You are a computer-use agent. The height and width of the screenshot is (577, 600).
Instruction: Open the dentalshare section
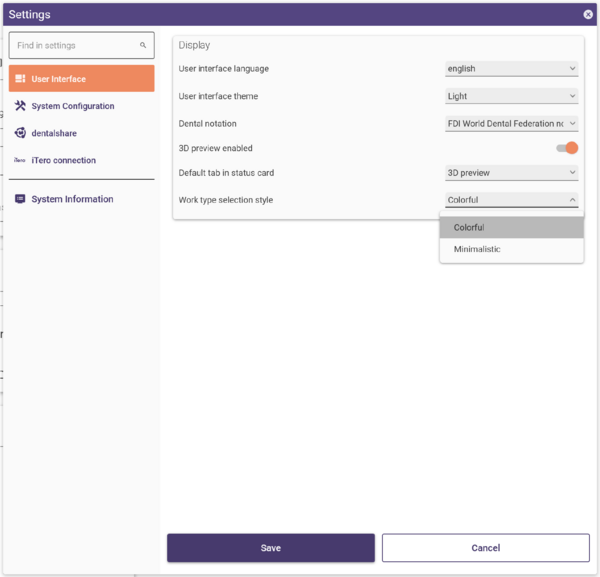82,133
